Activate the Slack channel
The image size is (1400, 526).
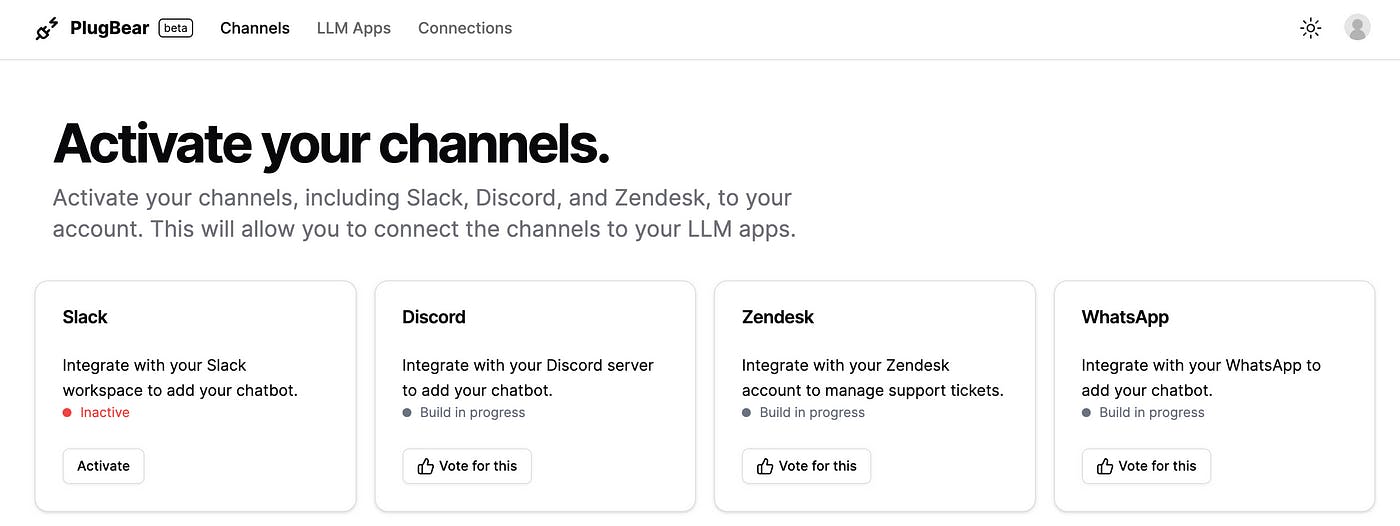103,466
